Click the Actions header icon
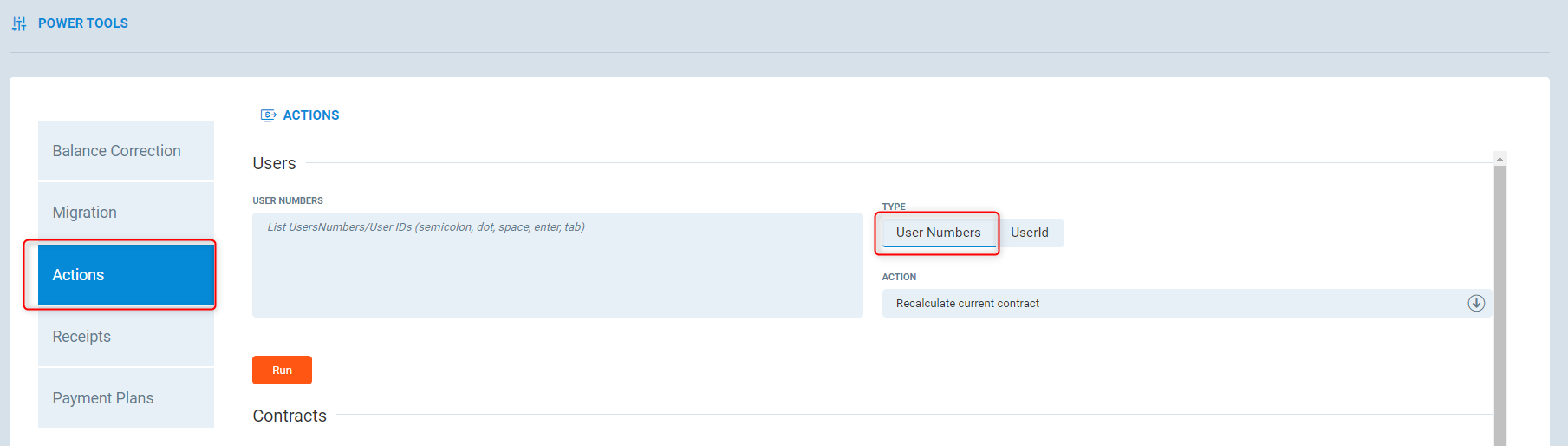Screen dimensions: 1568x446 [x=269, y=115]
